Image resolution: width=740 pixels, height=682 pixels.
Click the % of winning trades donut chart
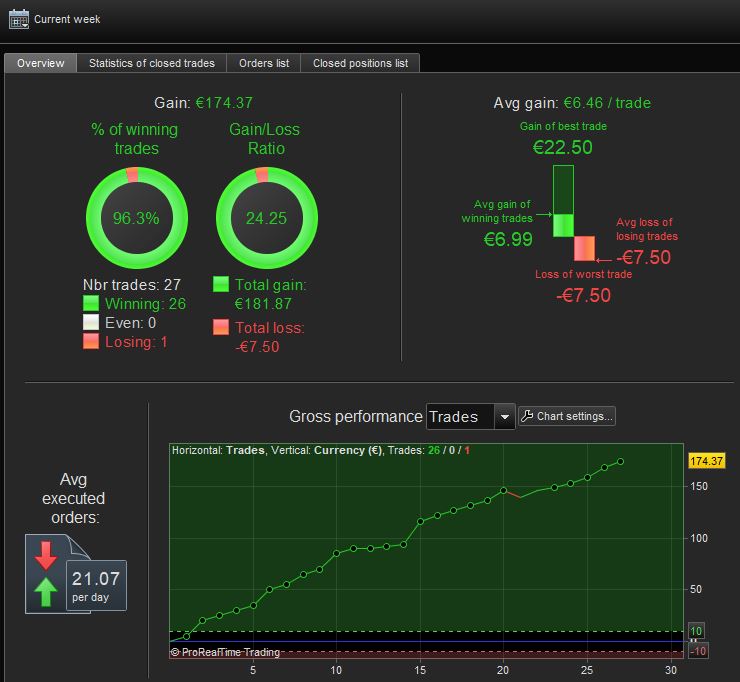[x=137, y=218]
